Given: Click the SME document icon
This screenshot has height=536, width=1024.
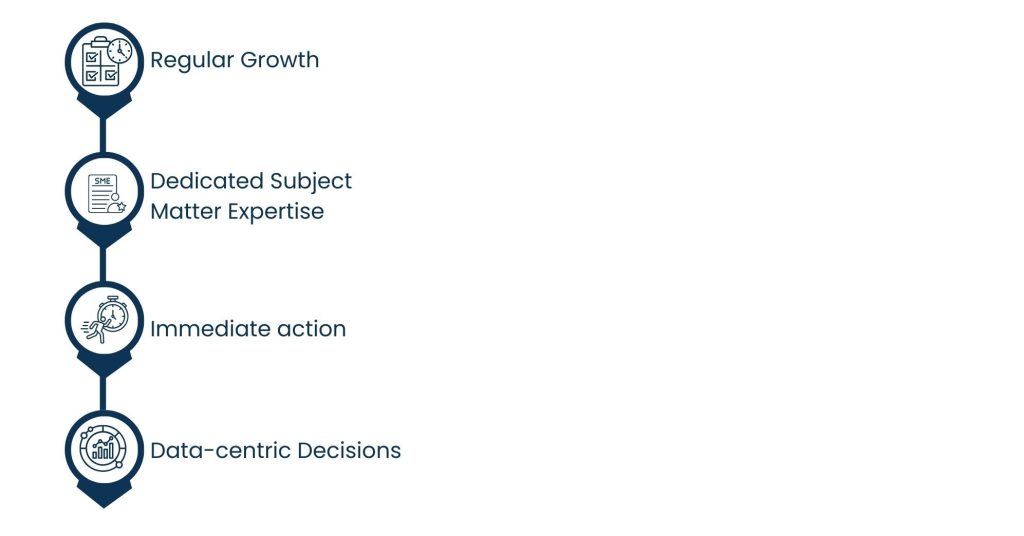Looking at the screenshot, I should [x=103, y=192].
